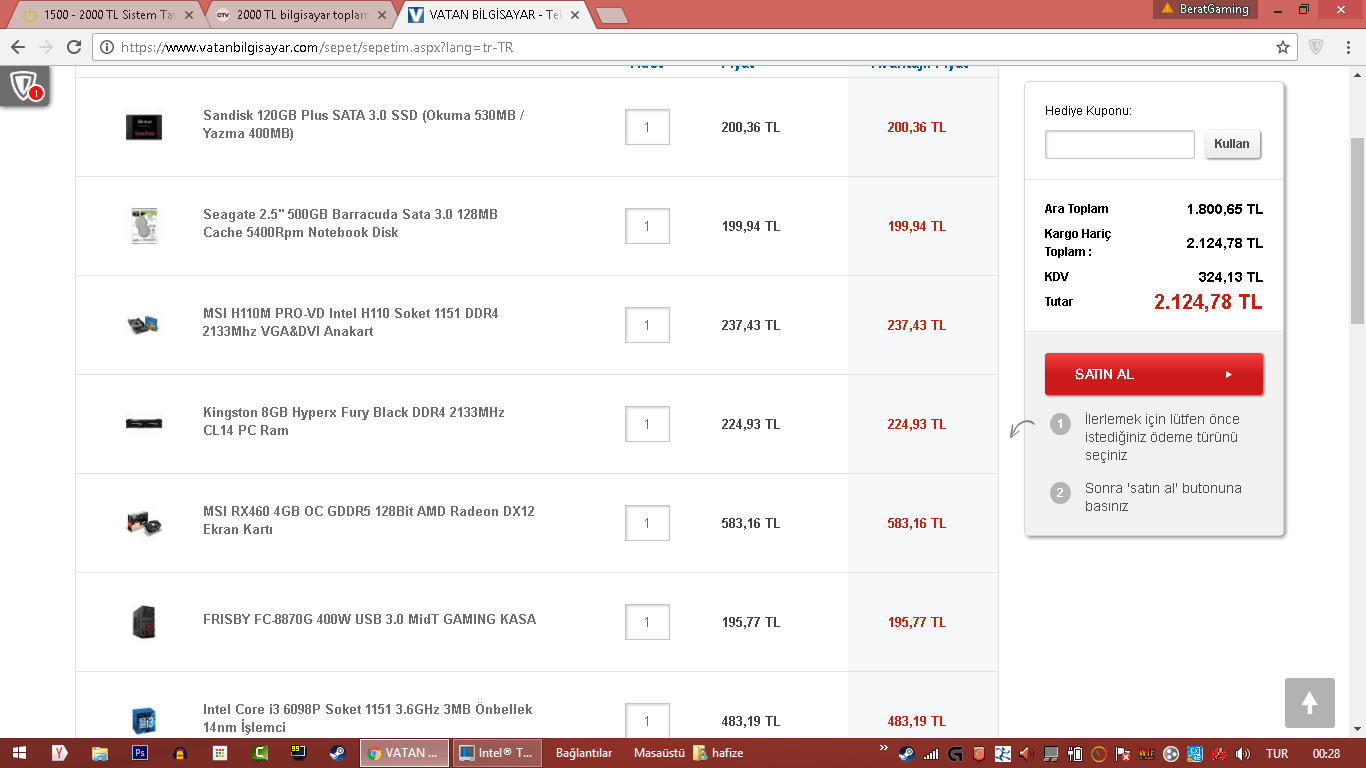Edit quantity for MSI RX460 4GB card
Image resolution: width=1366 pixels, height=768 pixels.
647,523
